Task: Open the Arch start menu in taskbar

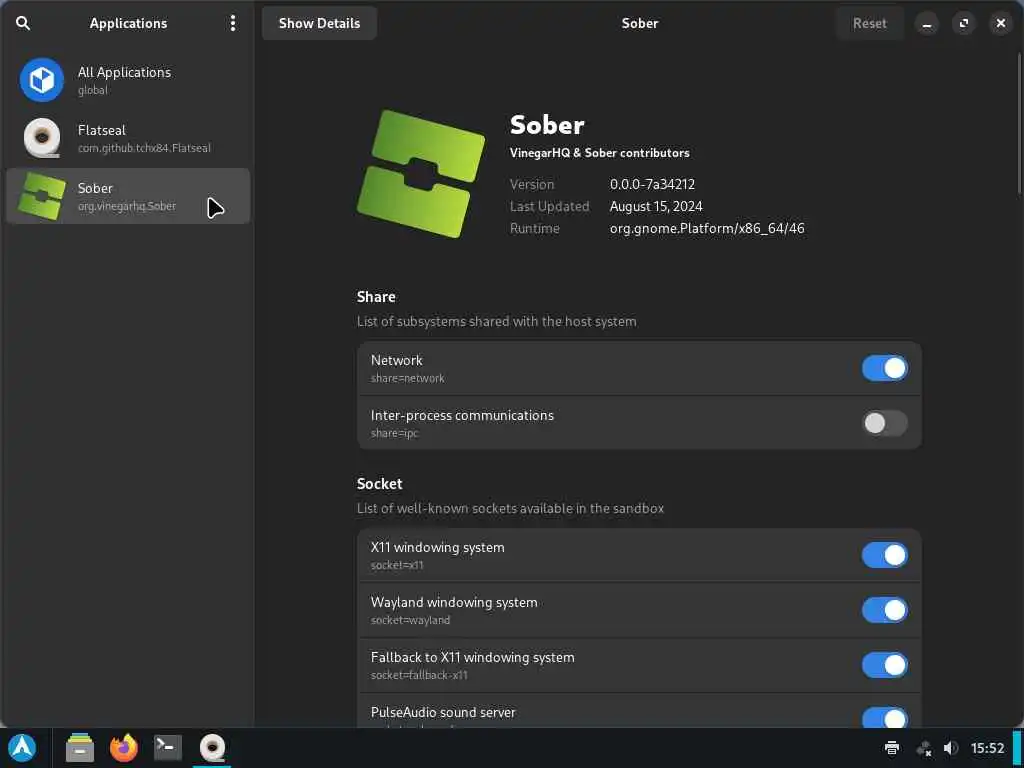Action: point(23,748)
